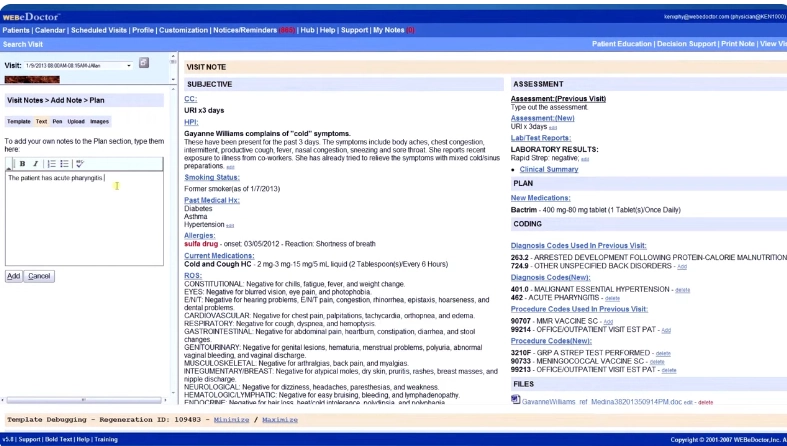The height and width of the screenshot is (446, 787).
Task: Open the Clinical Summary link
Action: pyautogui.click(x=549, y=169)
